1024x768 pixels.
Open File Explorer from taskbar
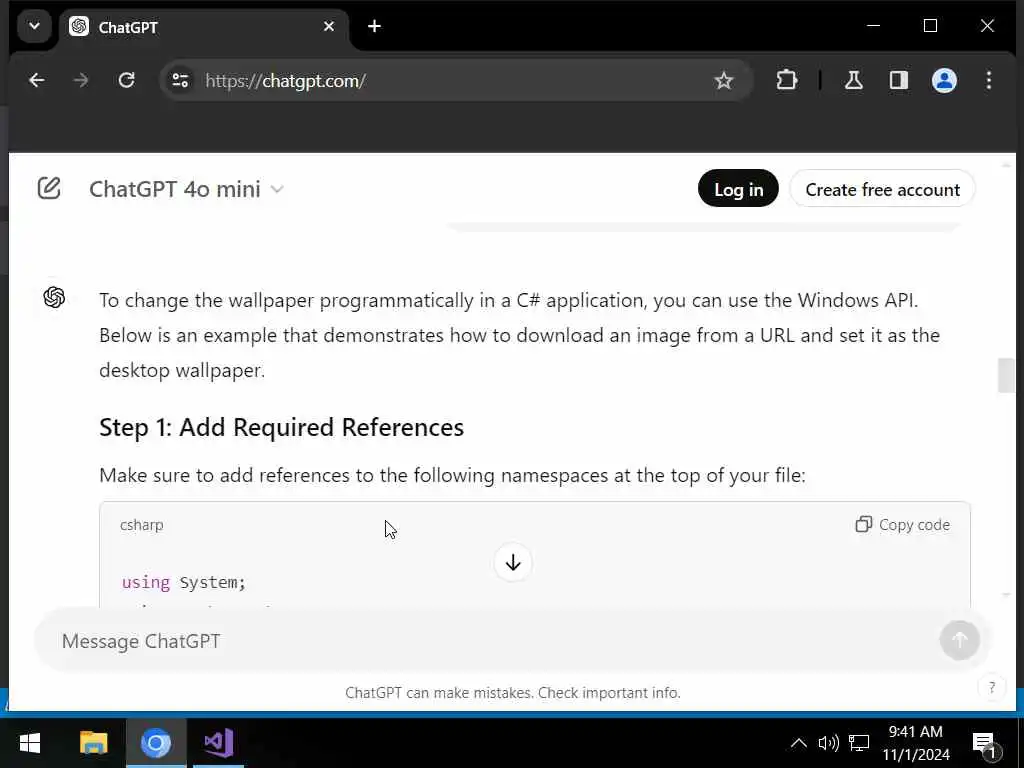click(93, 743)
